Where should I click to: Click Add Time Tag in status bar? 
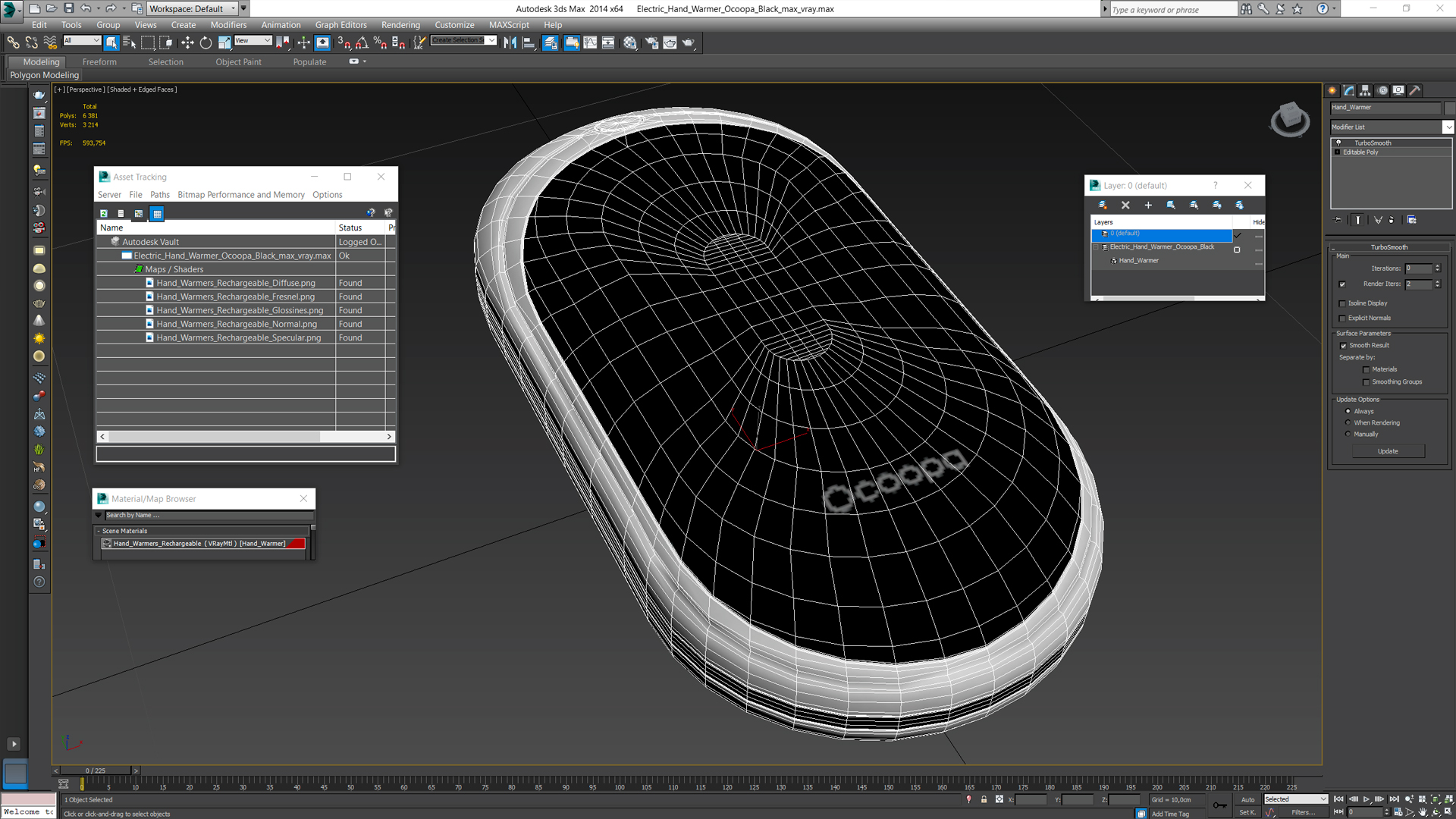point(1170,814)
